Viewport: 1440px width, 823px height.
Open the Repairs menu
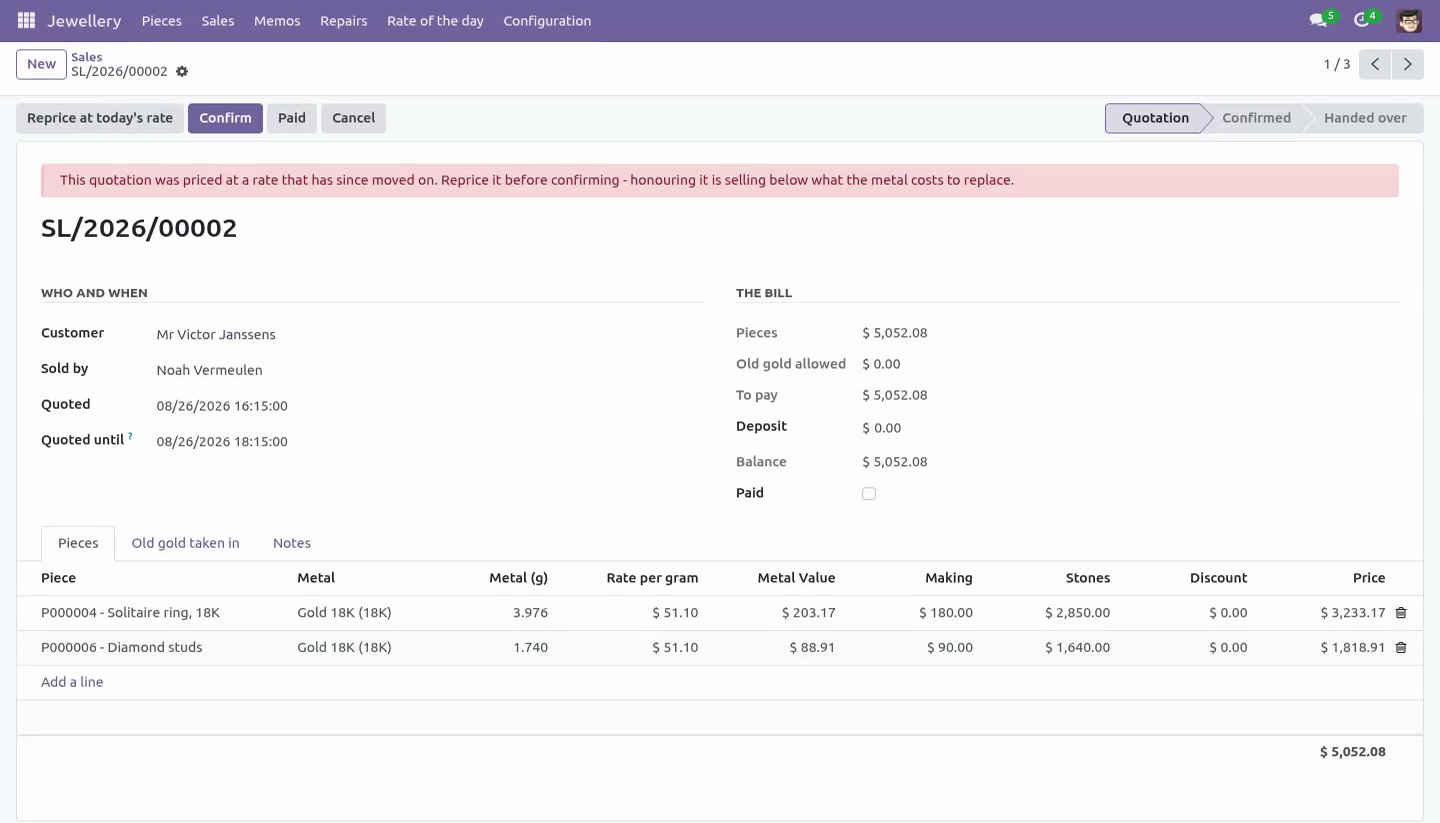tap(344, 20)
